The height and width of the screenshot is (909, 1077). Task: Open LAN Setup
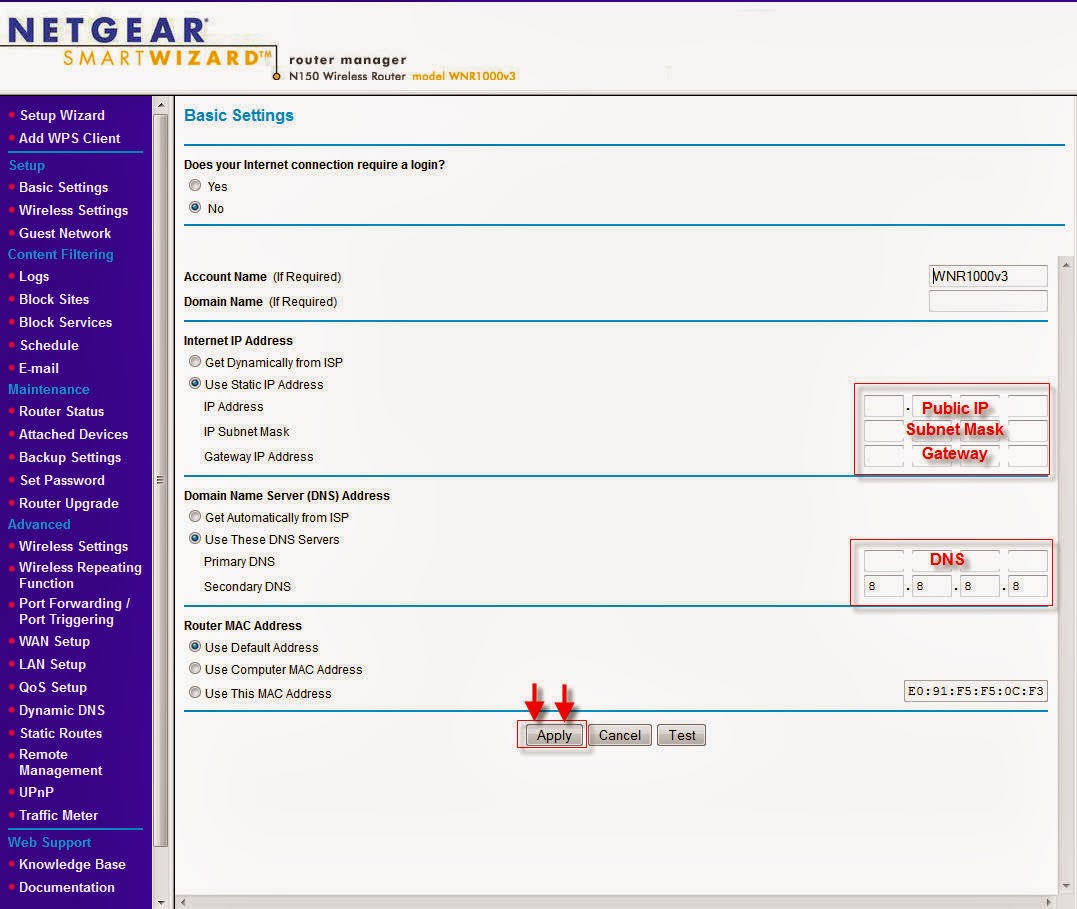click(52, 664)
